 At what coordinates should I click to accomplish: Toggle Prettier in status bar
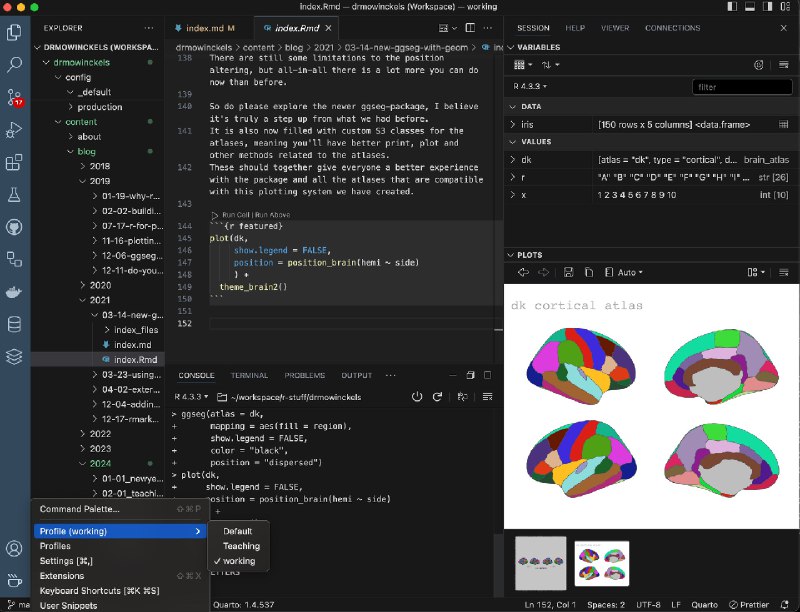tap(749, 605)
